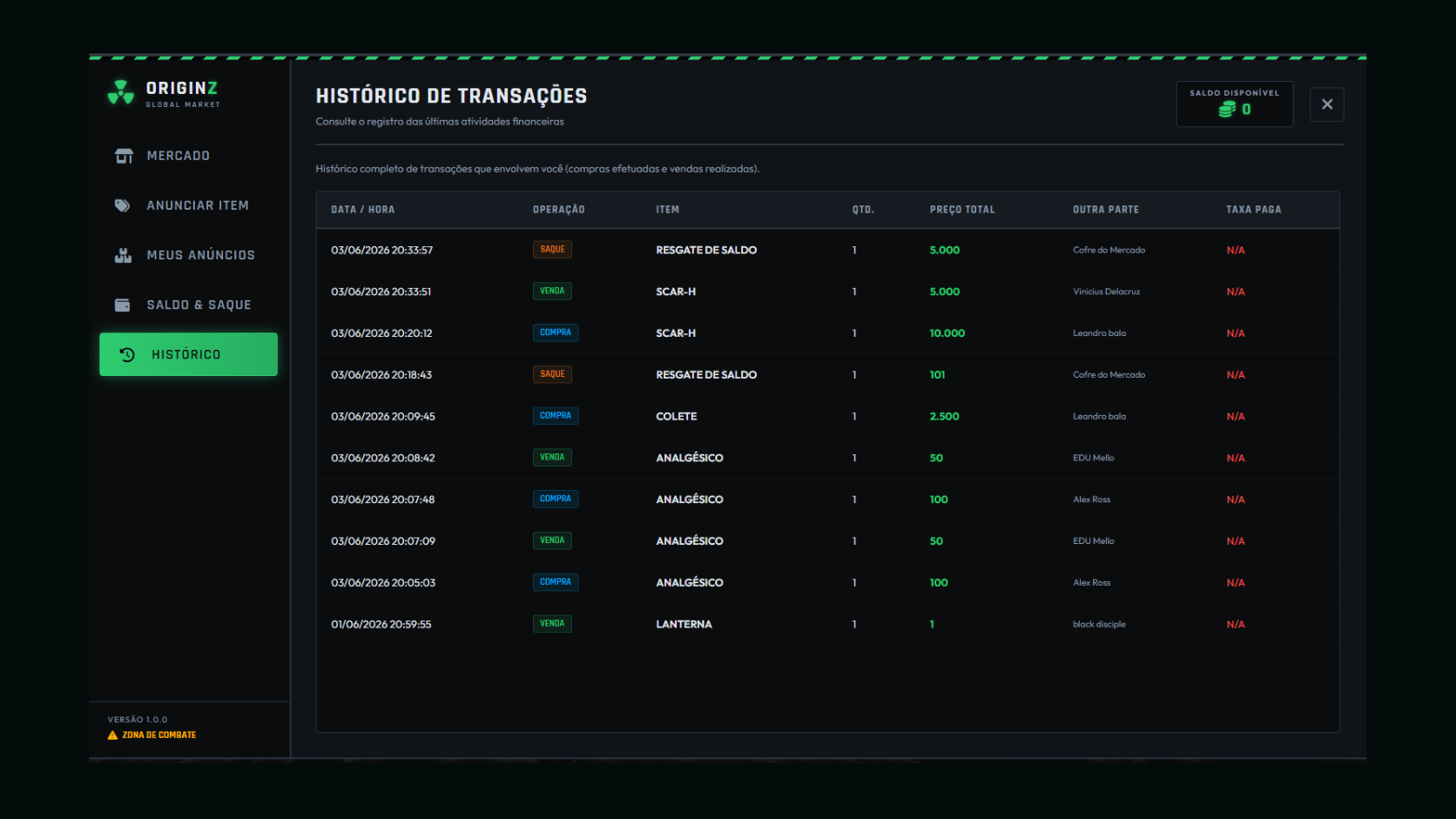
Task: Select date 03/06/2026 20:33:57
Action: tap(382, 250)
